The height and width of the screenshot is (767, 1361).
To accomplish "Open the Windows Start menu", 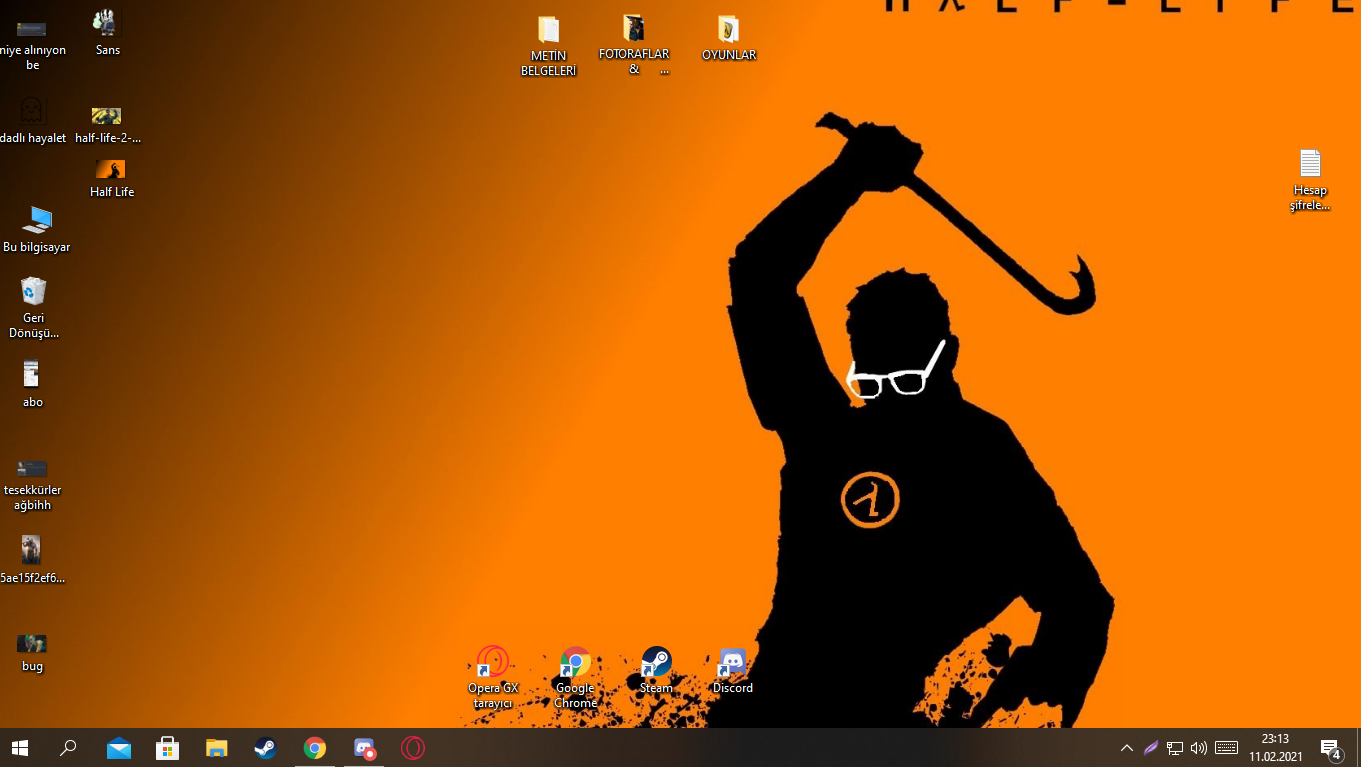I will pyautogui.click(x=20, y=748).
